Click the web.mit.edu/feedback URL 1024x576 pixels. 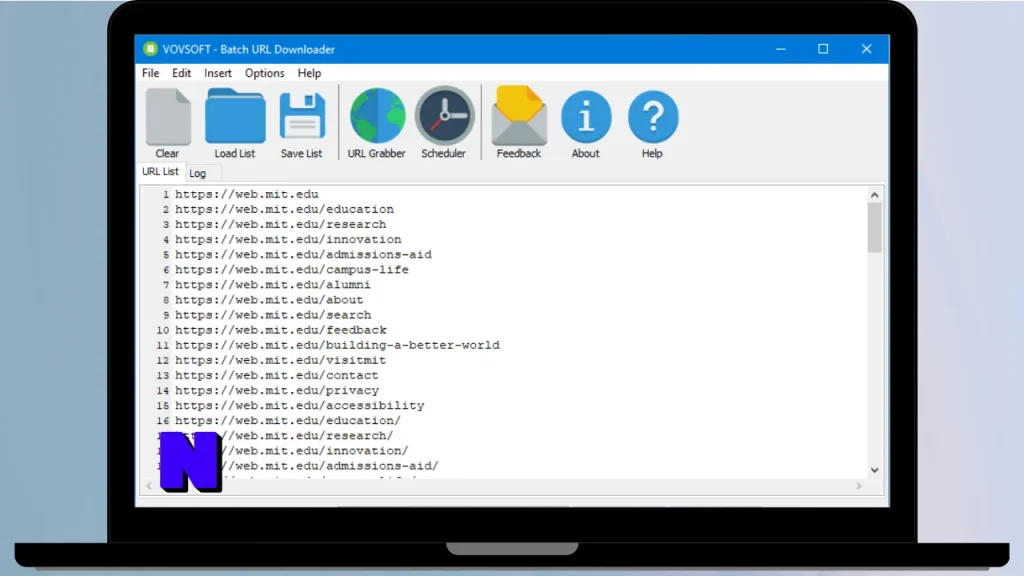281,330
